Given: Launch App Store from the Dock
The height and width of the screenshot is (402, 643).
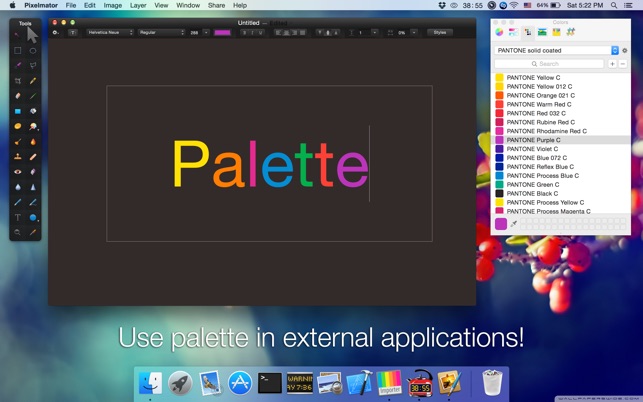Looking at the screenshot, I should coord(240,383).
